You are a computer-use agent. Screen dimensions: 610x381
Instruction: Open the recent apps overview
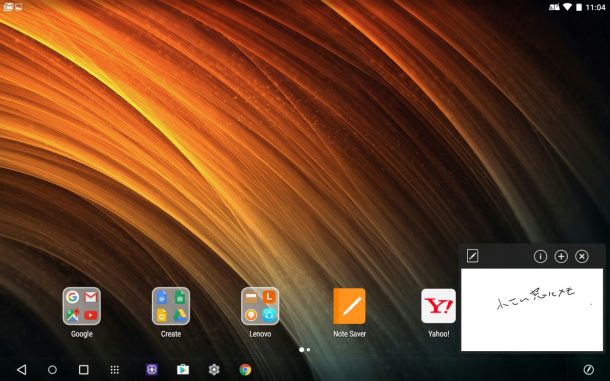pyautogui.click(x=84, y=369)
